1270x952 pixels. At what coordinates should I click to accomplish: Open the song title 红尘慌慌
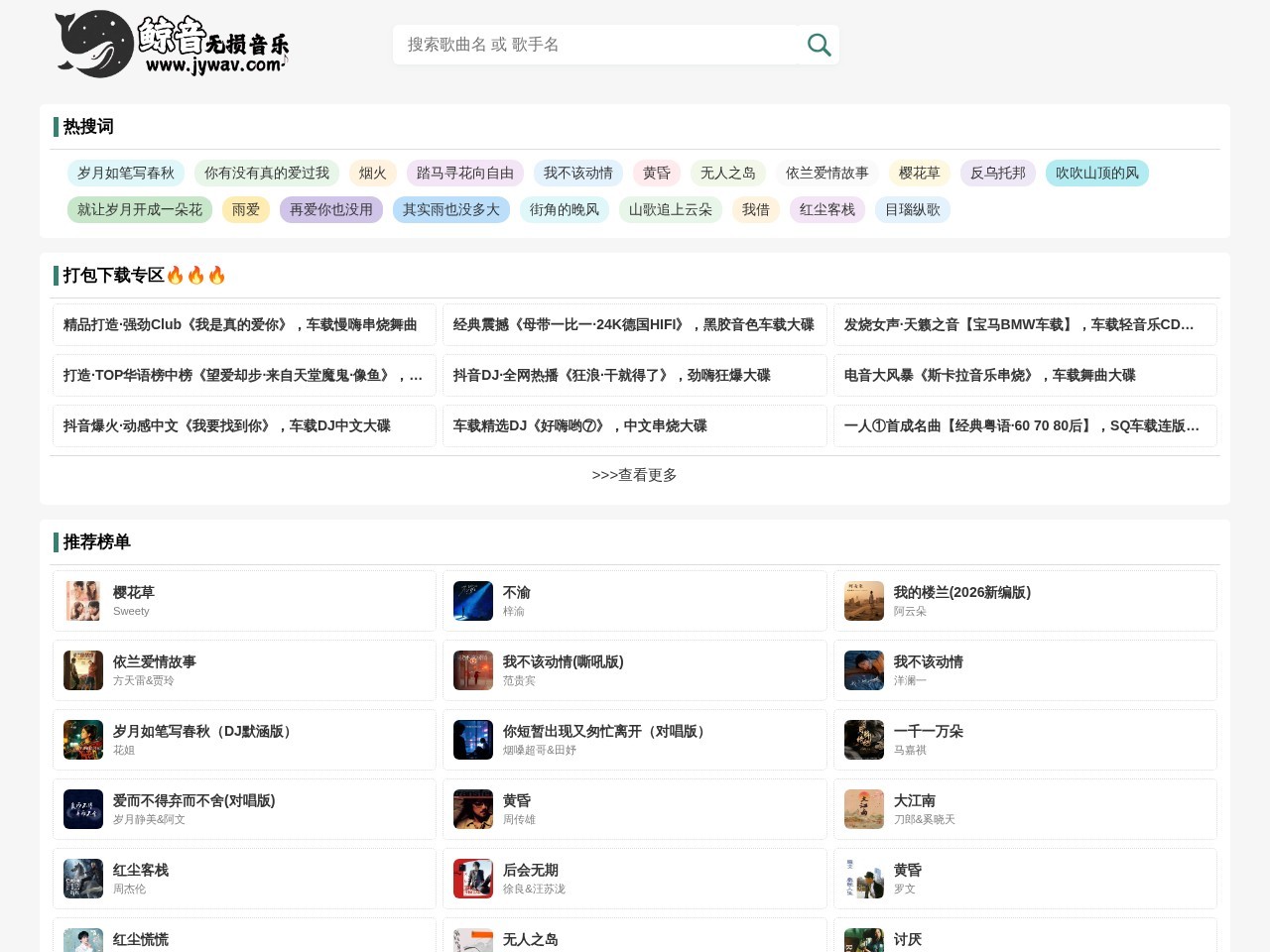141,939
